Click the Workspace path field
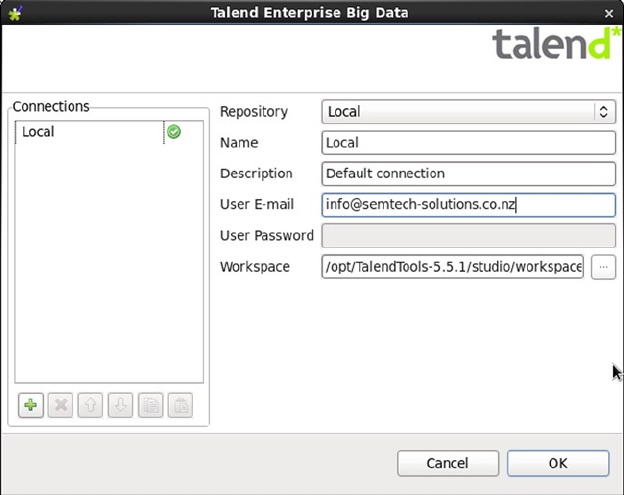 click(x=452, y=267)
